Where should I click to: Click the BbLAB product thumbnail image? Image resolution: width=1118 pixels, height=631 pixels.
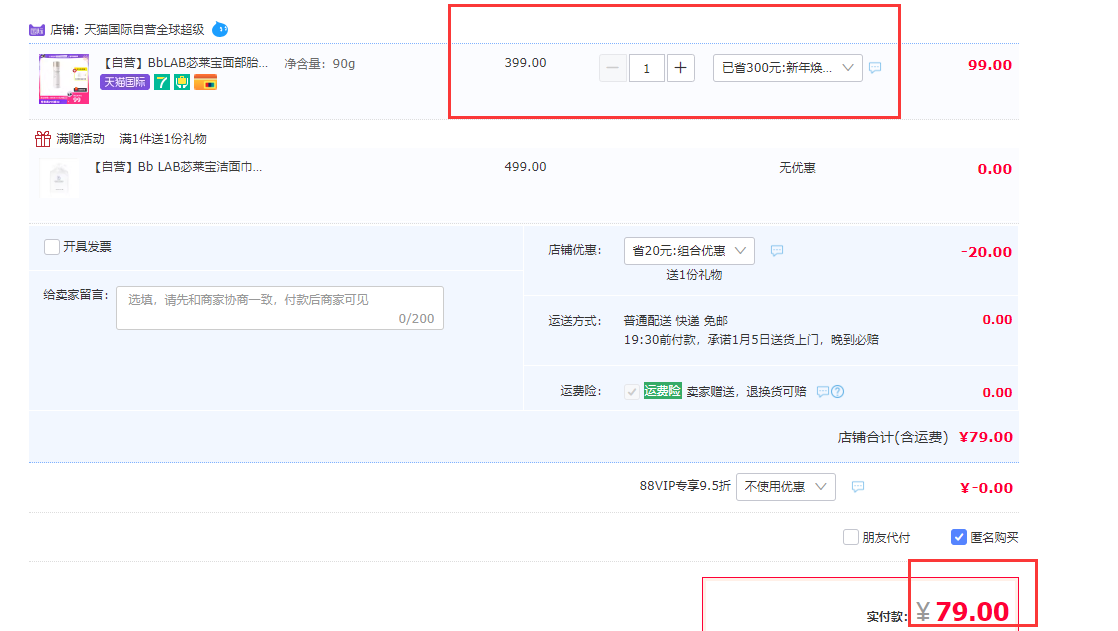[64, 79]
